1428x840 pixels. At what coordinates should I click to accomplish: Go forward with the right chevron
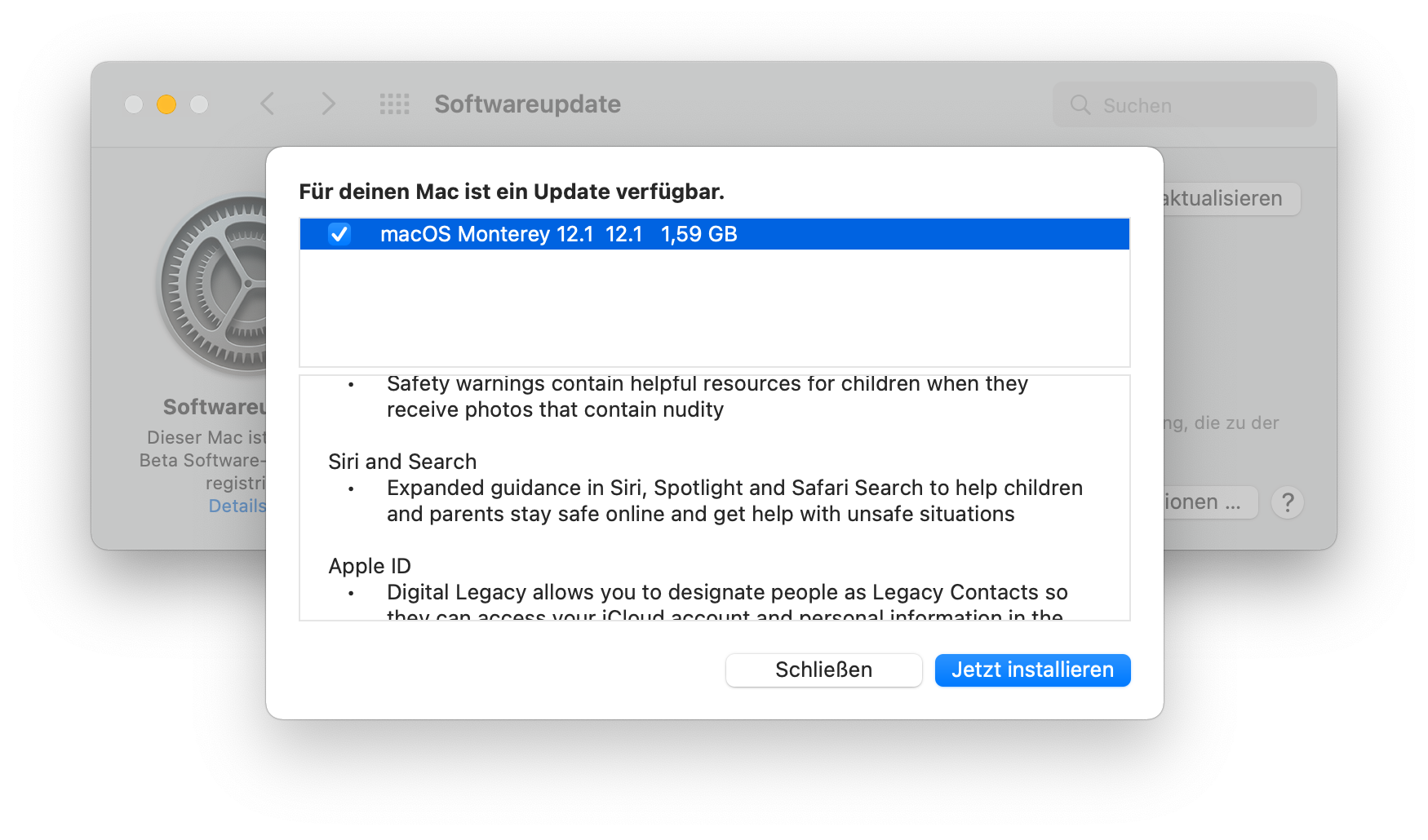[328, 104]
